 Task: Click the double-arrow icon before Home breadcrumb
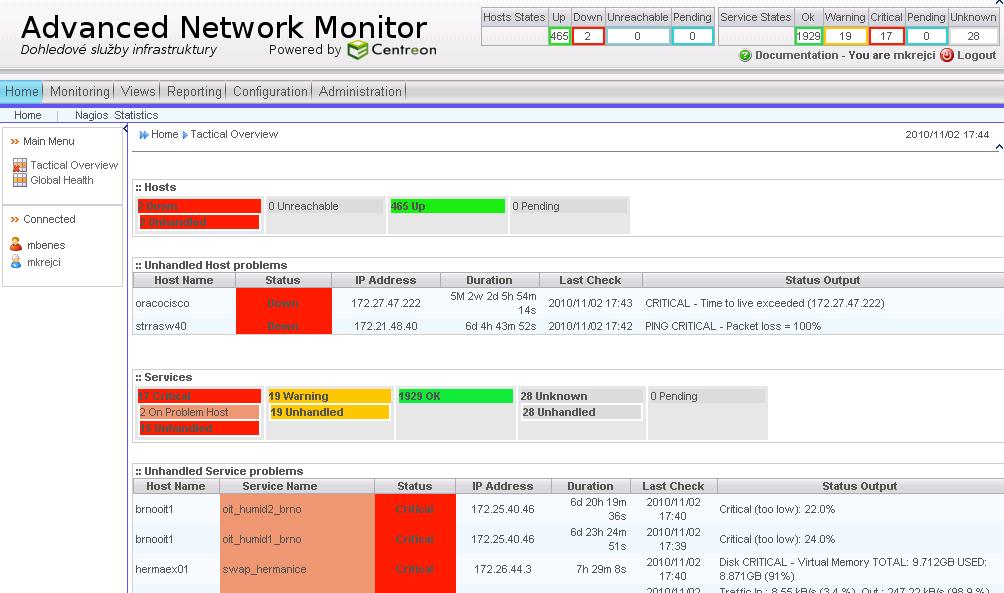tap(144, 135)
